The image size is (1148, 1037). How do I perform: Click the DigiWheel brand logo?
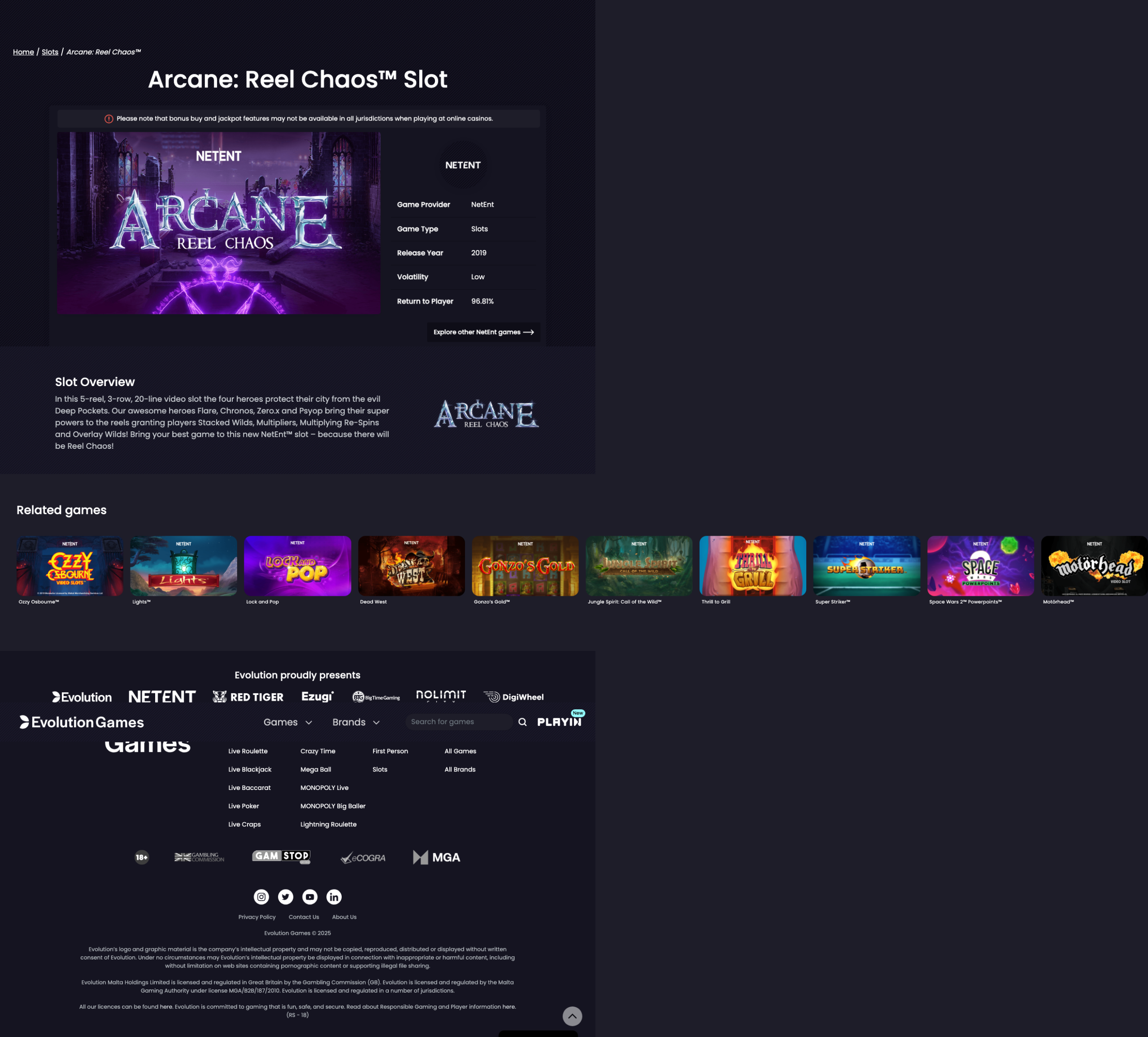click(x=513, y=697)
